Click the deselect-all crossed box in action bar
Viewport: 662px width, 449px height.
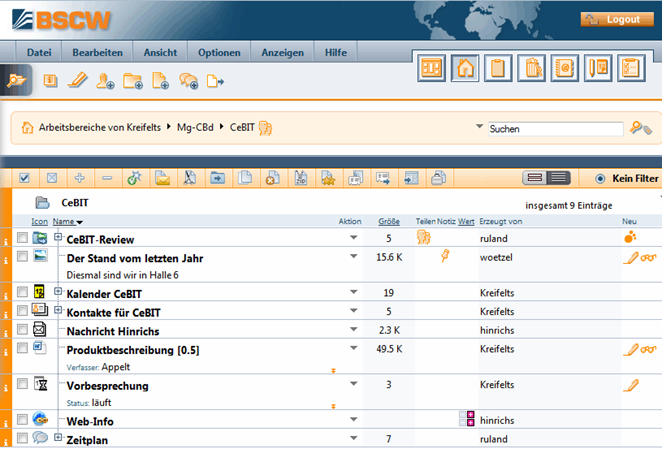click(52, 178)
